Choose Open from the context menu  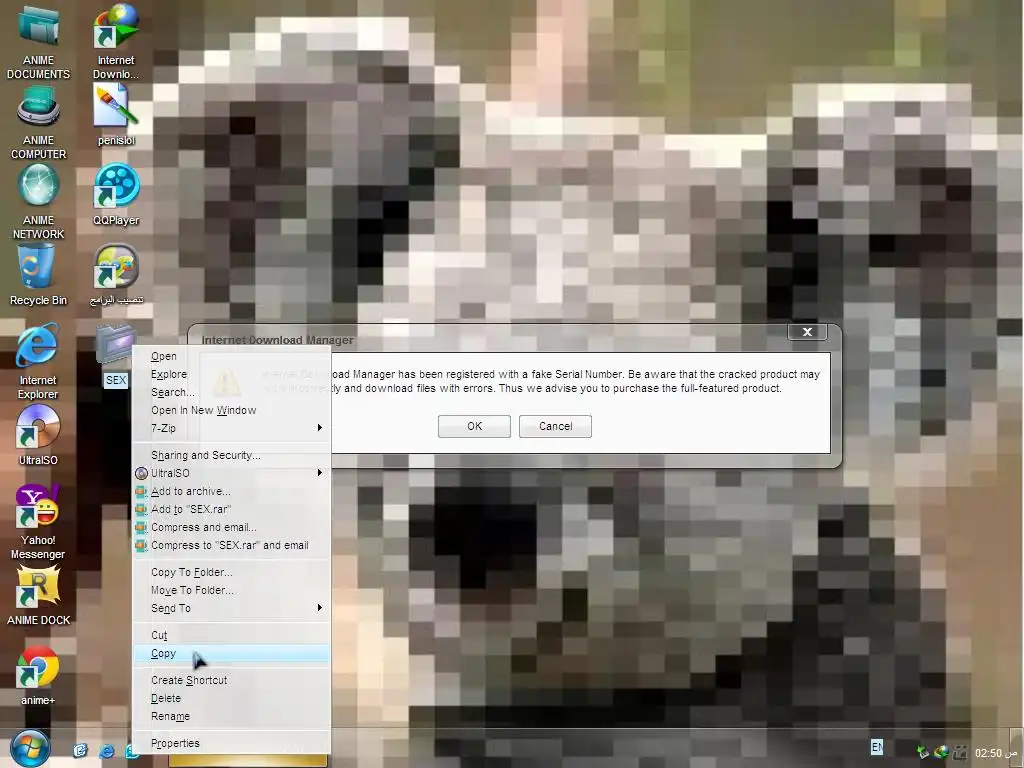[x=231, y=356]
